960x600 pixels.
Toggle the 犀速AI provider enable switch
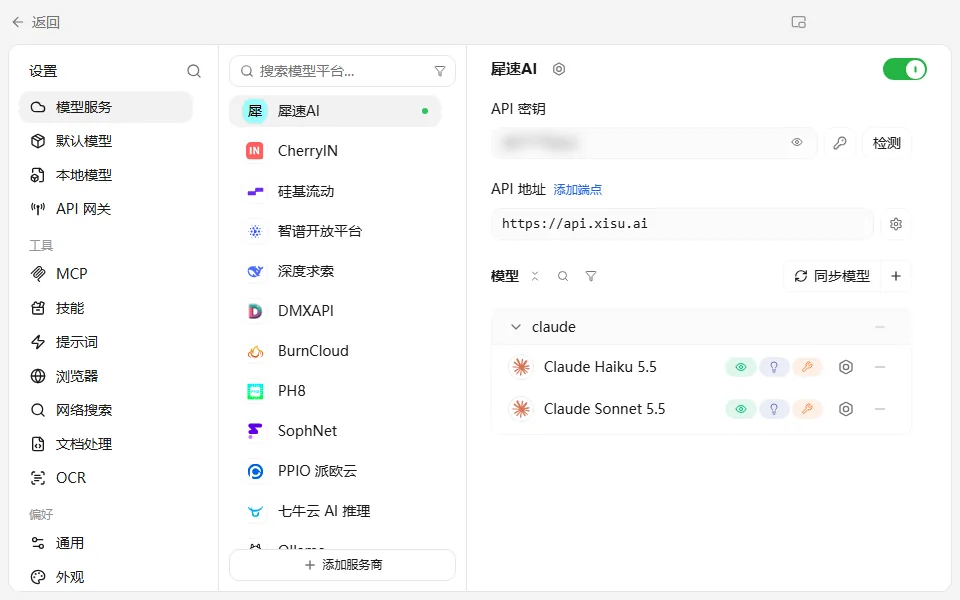pos(904,69)
